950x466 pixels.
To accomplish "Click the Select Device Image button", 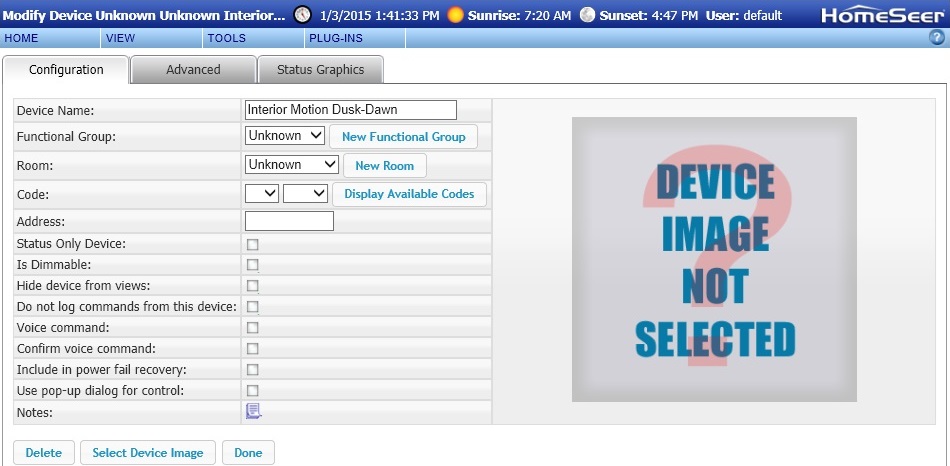I will click(x=148, y=453).
